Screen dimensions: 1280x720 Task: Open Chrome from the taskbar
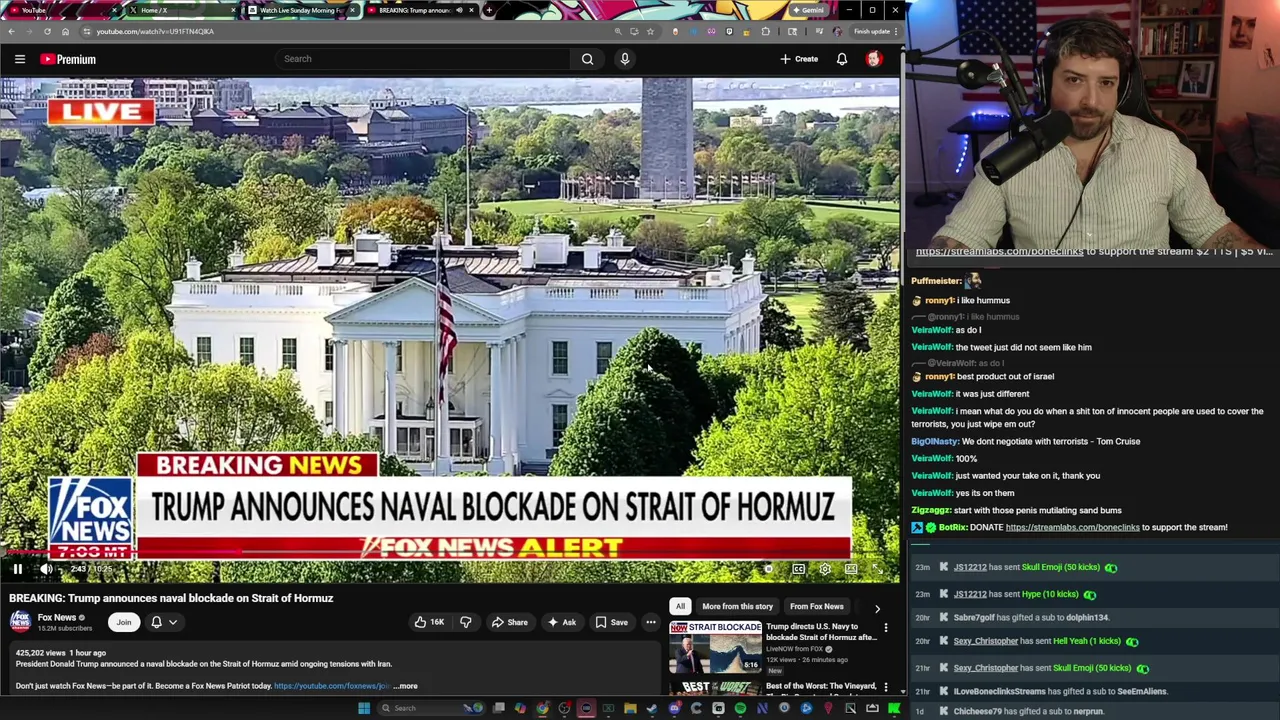coord(543,708)
